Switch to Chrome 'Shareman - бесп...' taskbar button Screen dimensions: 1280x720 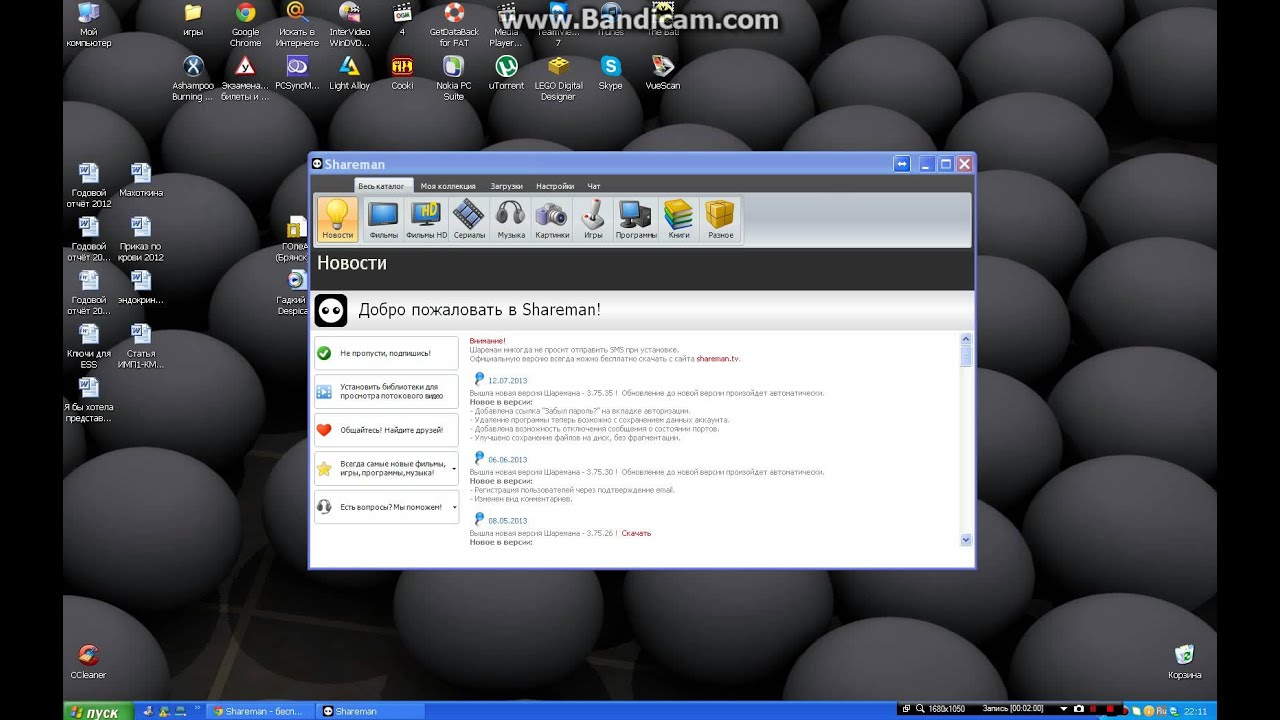tap(261, 711)
